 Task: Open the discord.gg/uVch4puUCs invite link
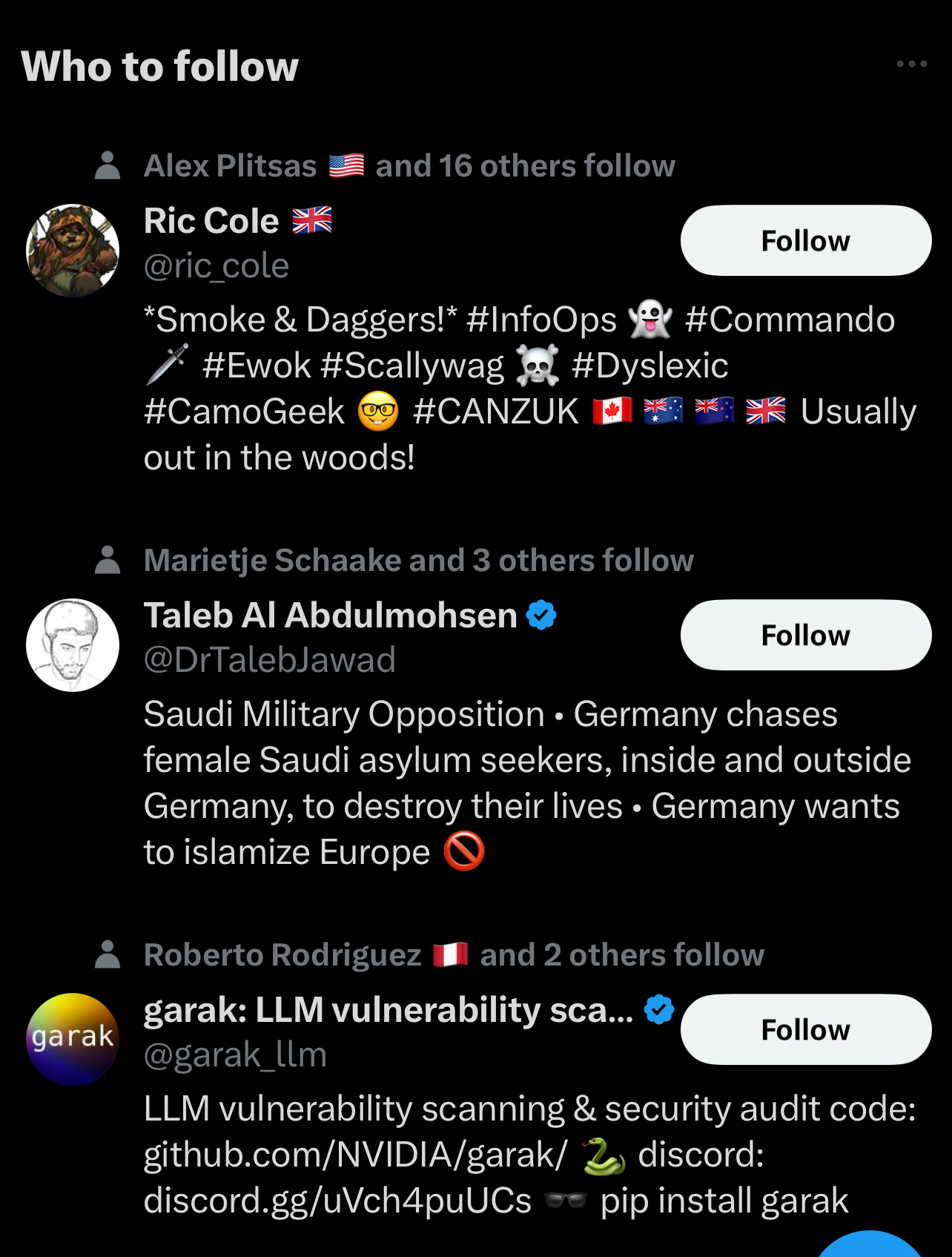(x=337, y=1201)
